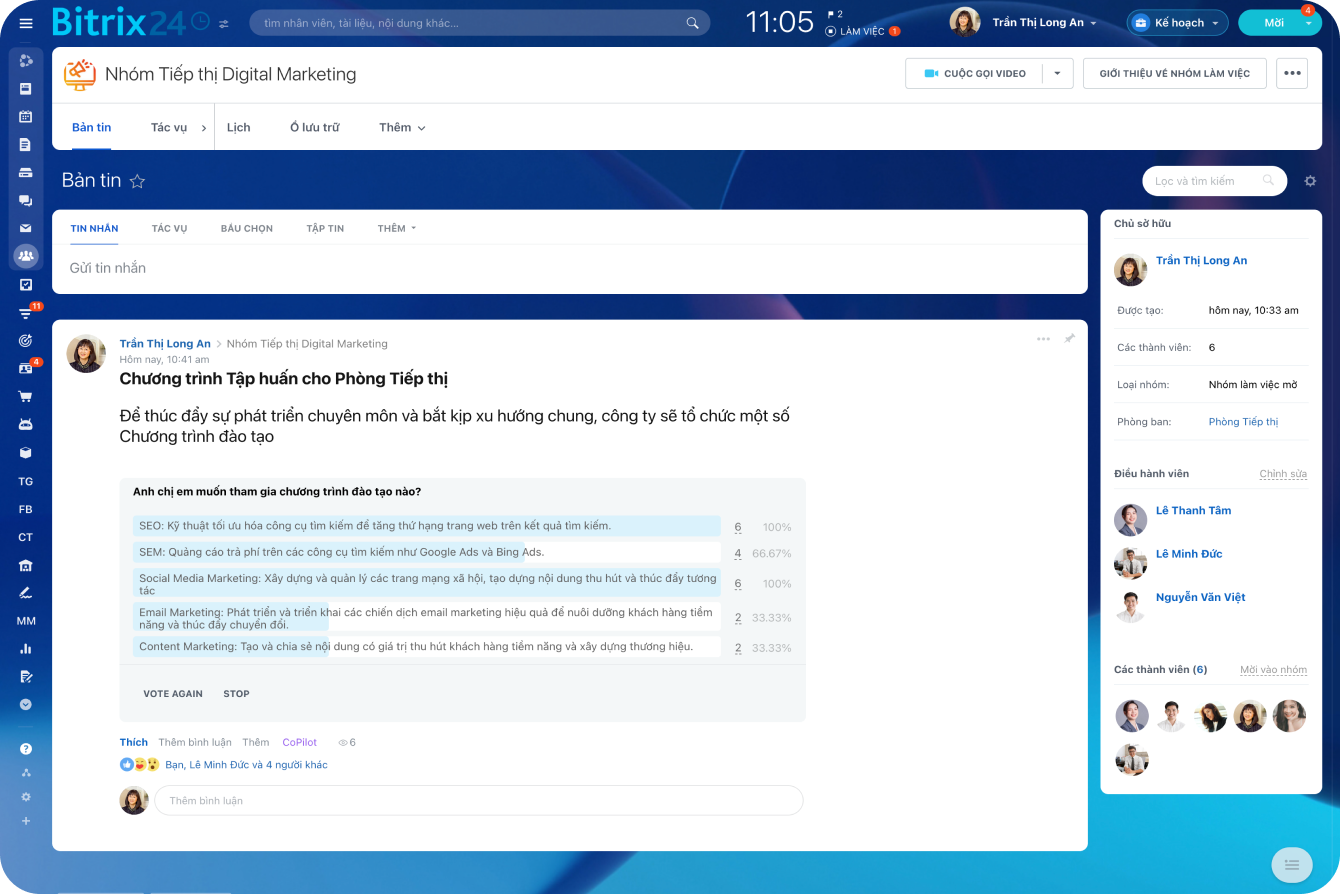
Task: Click the feed settings gear icon
Action: pos(1310,181)
